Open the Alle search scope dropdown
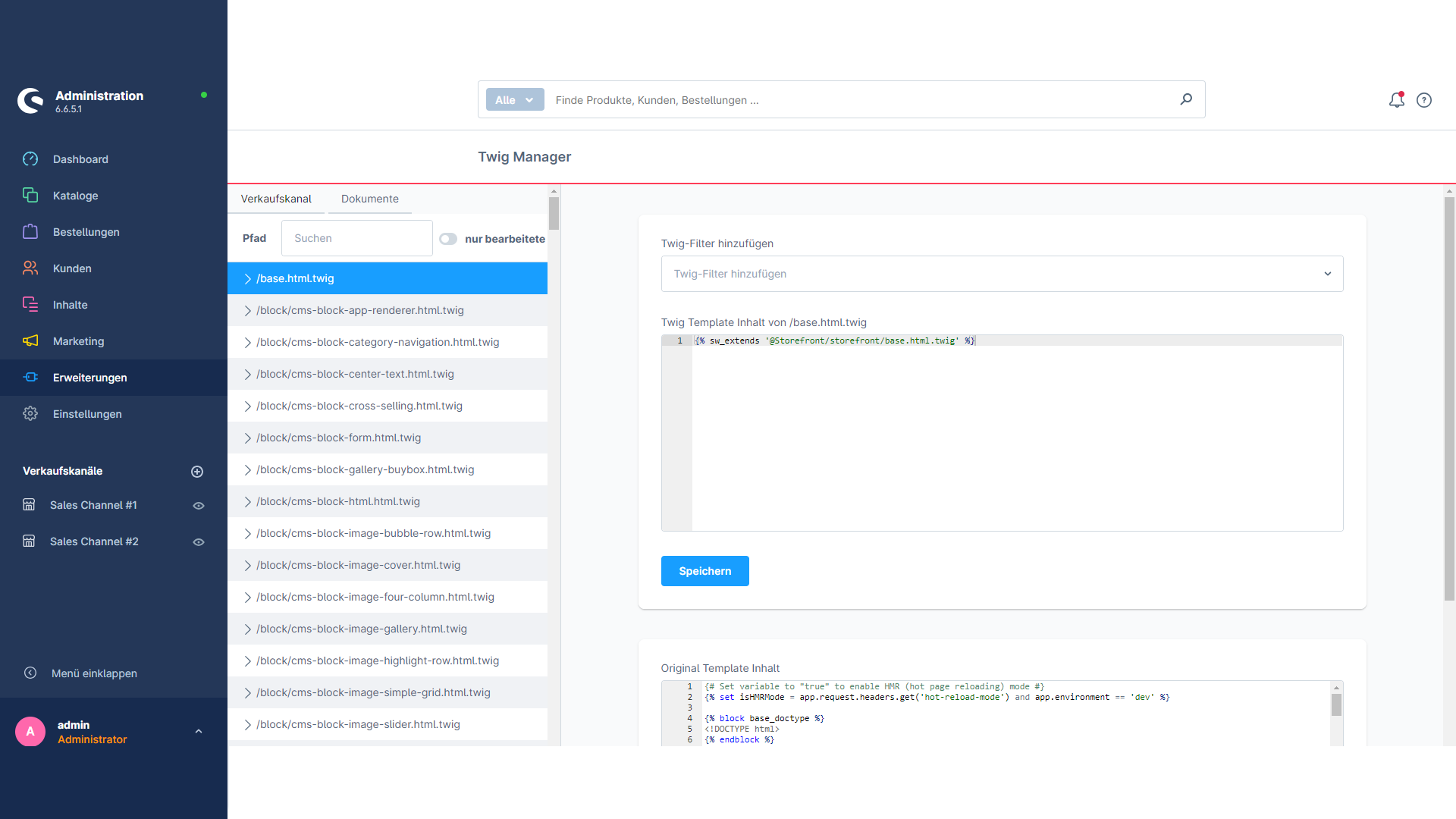 (515, 100)
